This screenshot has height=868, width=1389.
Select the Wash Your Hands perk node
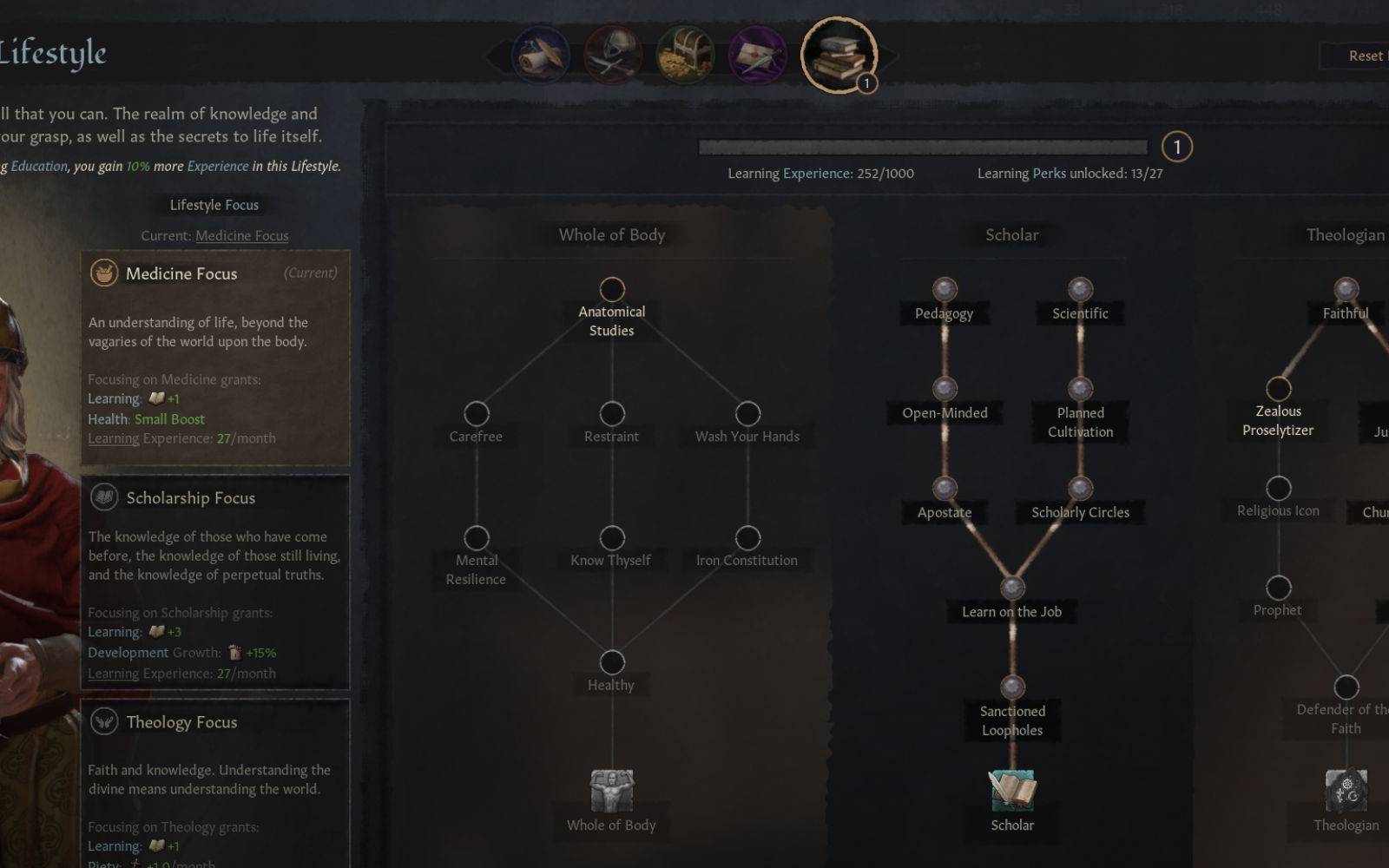pos(747,414)
